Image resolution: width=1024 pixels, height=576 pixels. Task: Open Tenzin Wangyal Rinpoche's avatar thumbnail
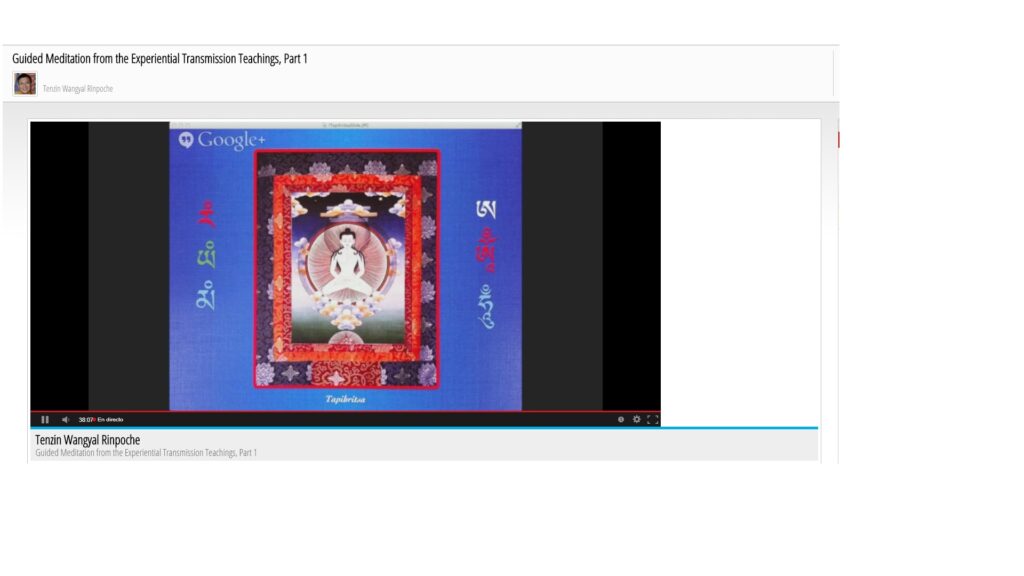(25, 84)
